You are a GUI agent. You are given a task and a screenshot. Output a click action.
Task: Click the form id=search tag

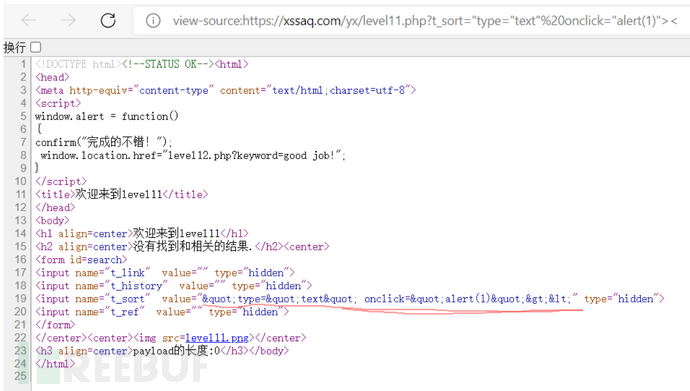(x=81, y=259)
